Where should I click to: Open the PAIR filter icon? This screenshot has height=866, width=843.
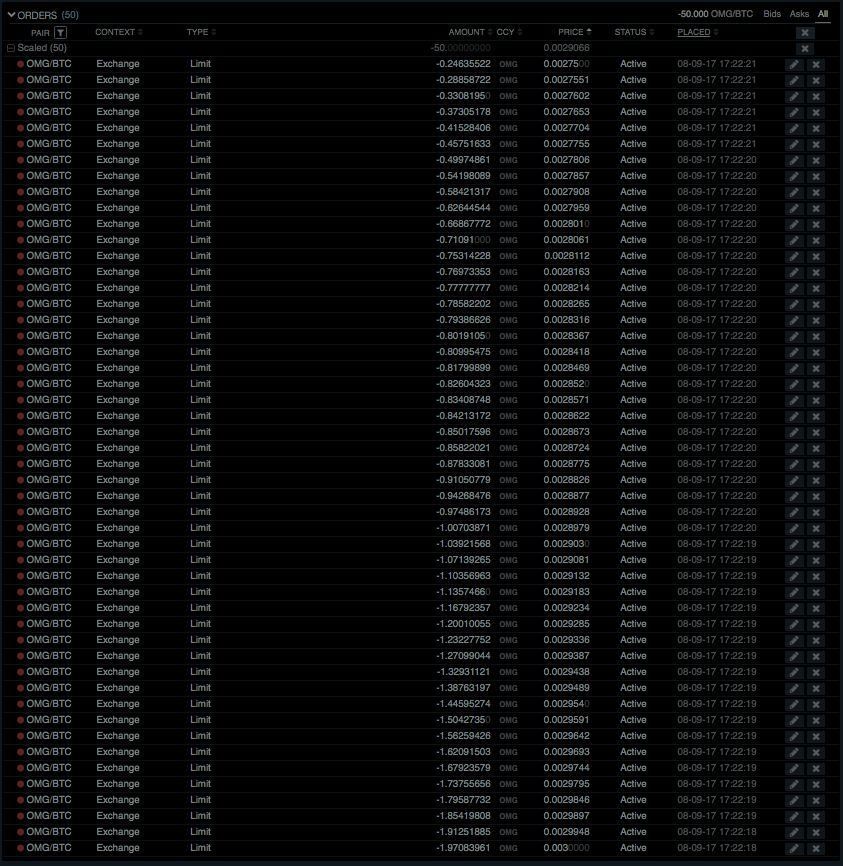pyautogui.click(x=61, y=33)
